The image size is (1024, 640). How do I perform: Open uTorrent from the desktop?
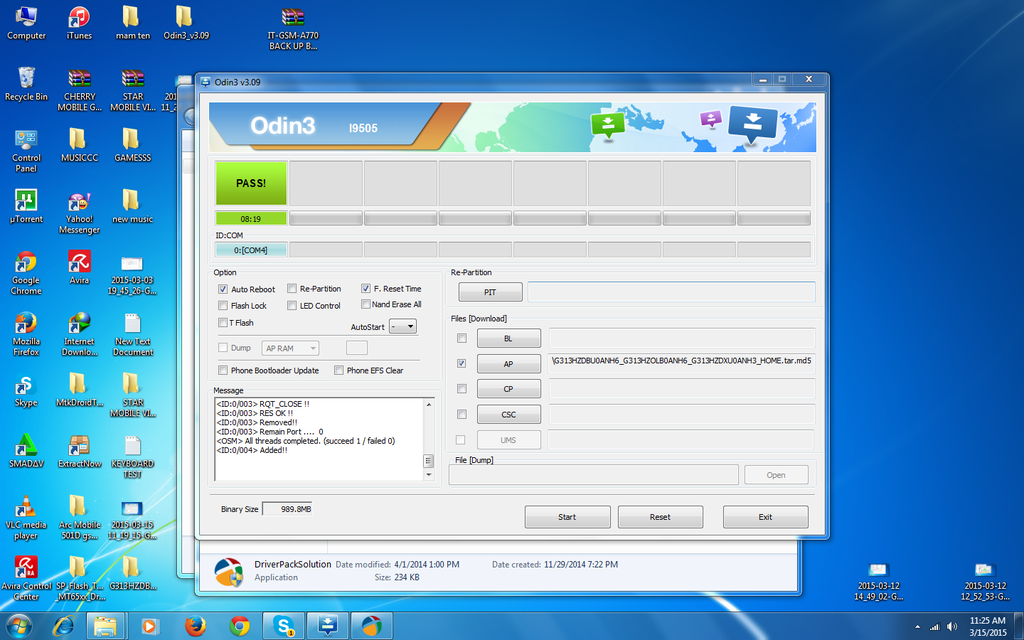[26, 200]
